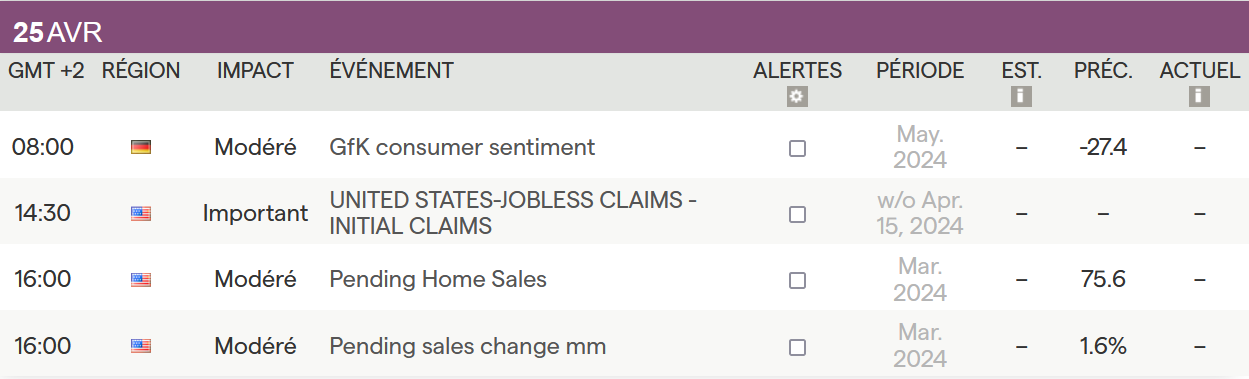The width and height of the screenshot is (1249, 379).
Task: Open the Pending Home Sales event
Action: (x=438, y=280)
